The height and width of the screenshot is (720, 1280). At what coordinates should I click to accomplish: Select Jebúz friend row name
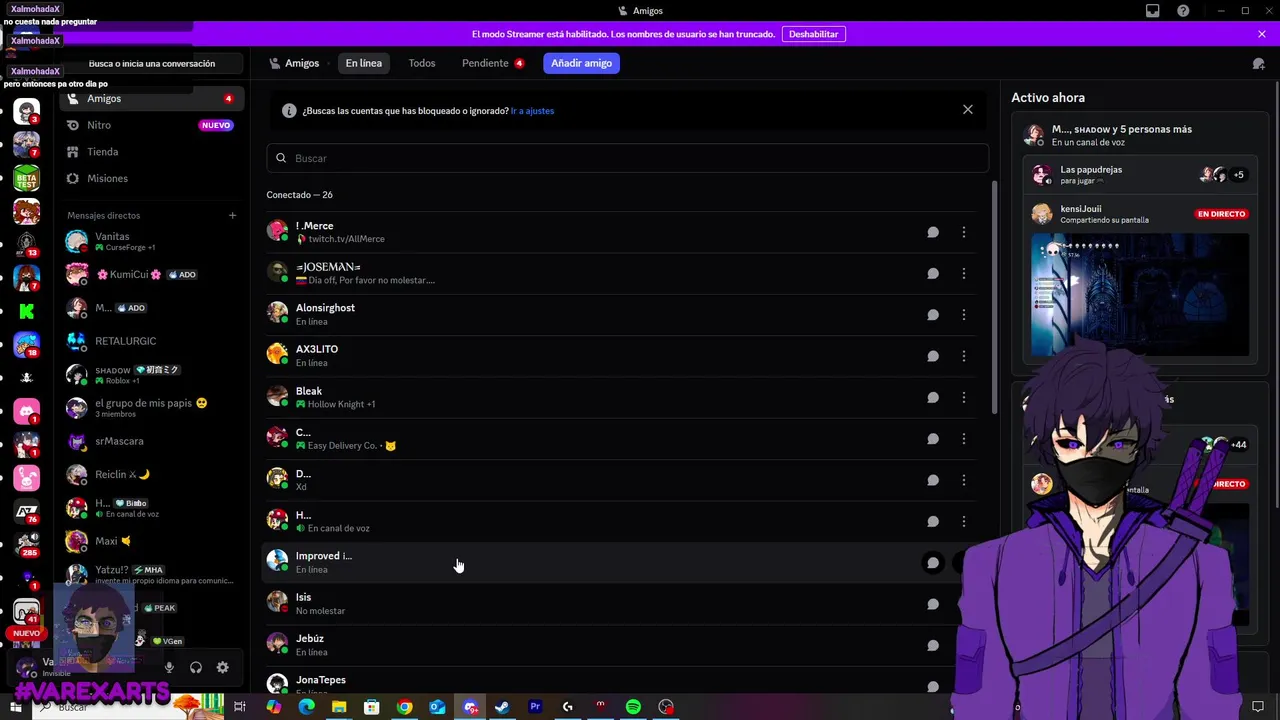(x=310, y=638)
